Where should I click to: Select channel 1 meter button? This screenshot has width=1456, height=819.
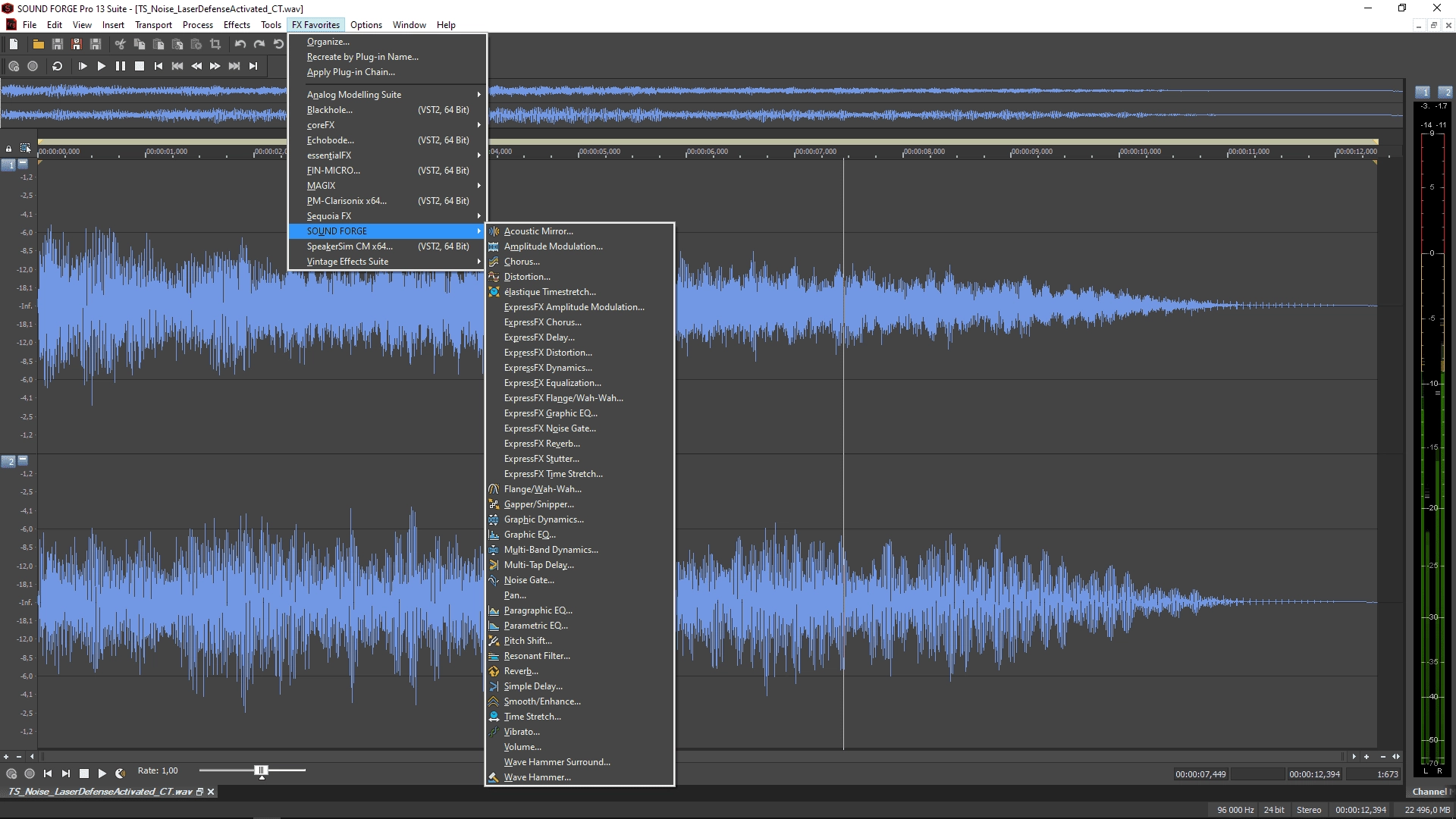[1423, 92]
